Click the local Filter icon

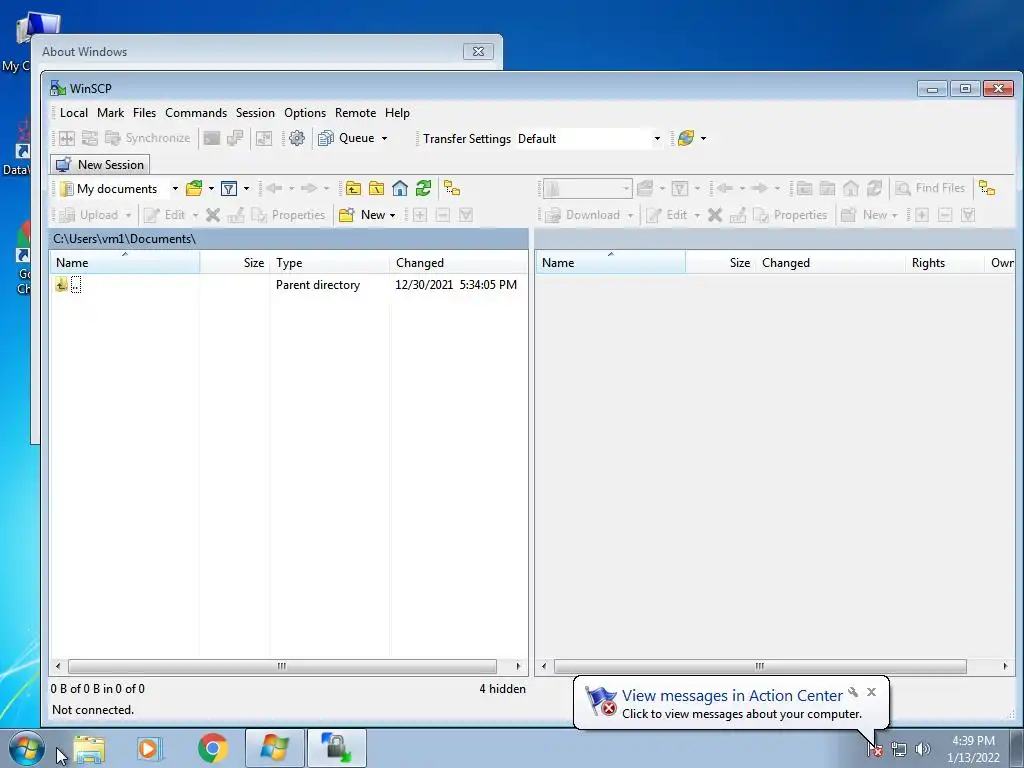pyautogui.click(x=229, y=189)
